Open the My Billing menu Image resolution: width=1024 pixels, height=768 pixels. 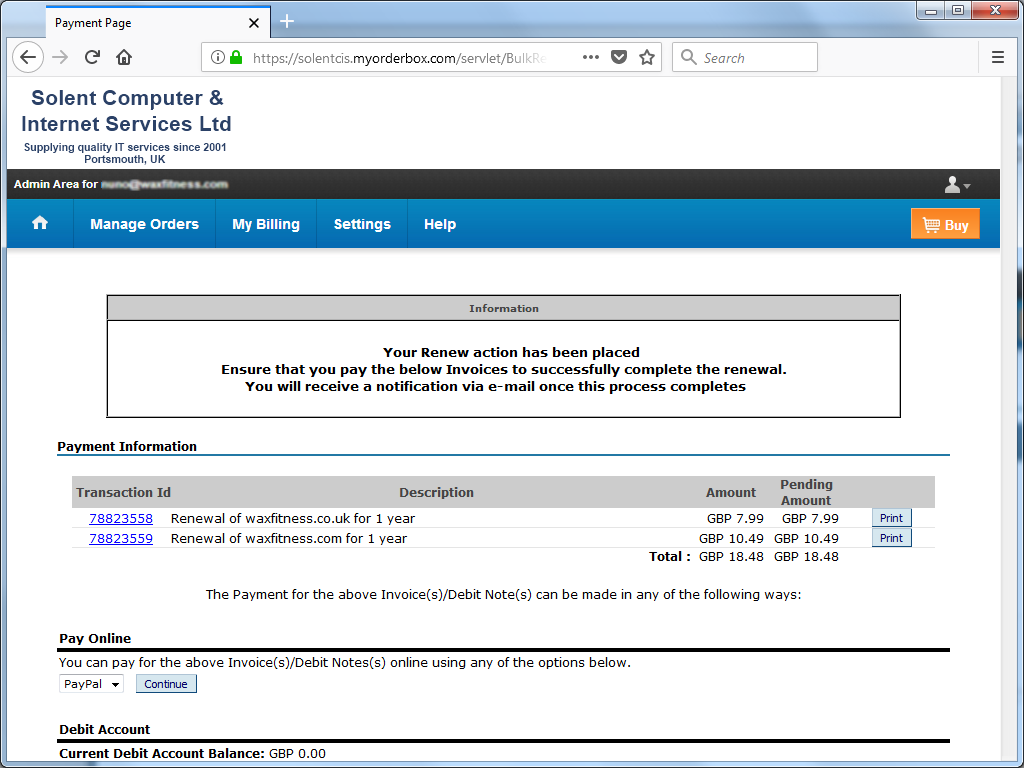(x=266, y=224)
